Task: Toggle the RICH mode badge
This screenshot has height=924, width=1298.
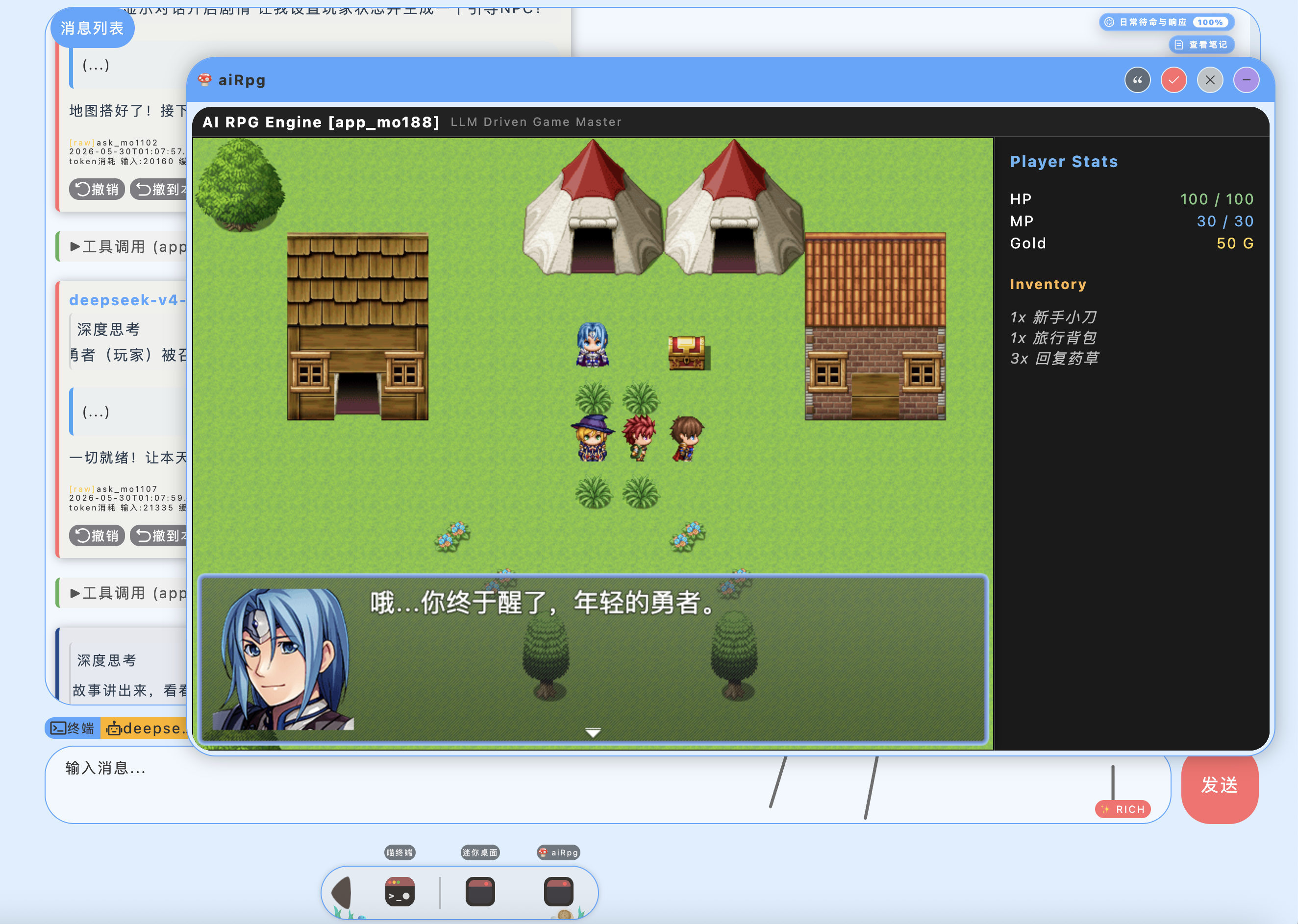Action: coord(1123,809)
